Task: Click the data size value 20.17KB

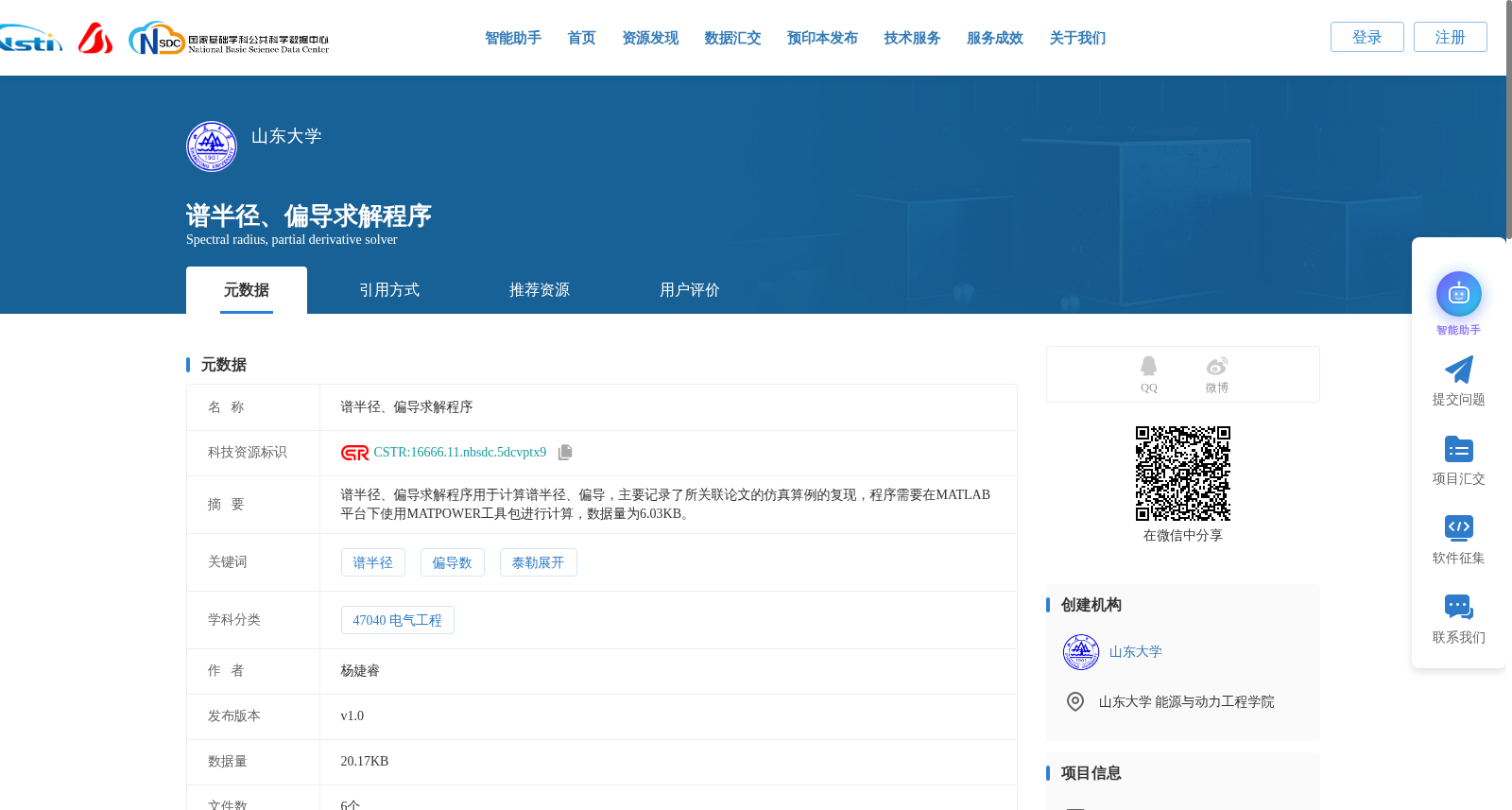Action: tap(365, 762)
